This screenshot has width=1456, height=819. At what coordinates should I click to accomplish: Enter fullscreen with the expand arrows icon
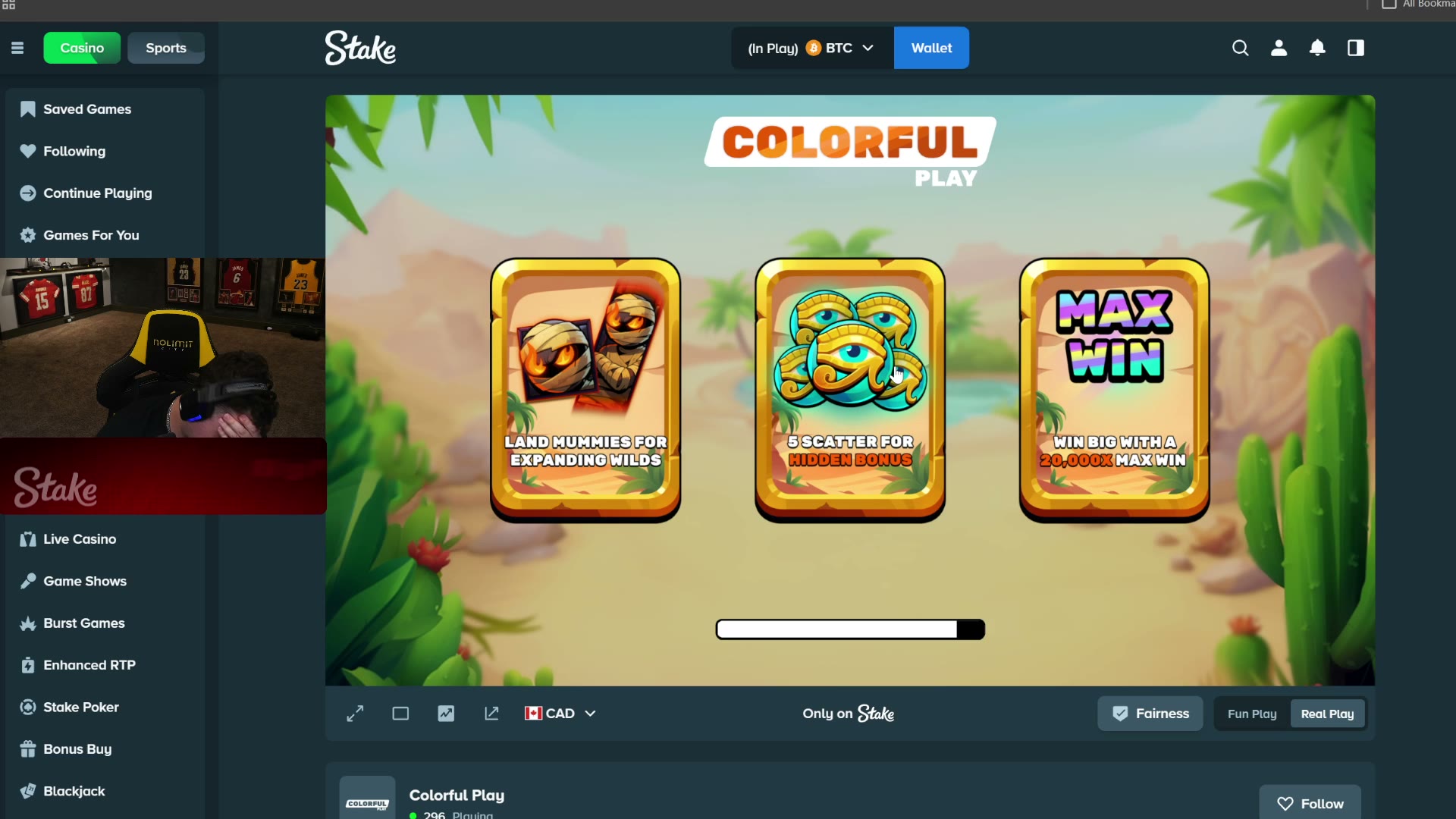click(355, 714)
